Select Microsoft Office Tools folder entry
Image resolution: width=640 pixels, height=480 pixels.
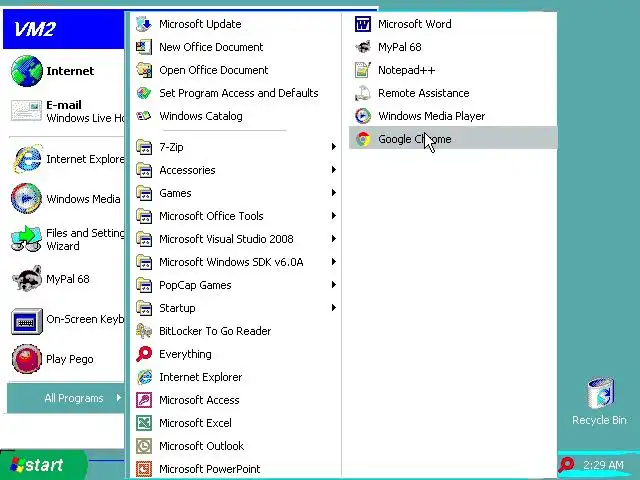click(235, 216)
